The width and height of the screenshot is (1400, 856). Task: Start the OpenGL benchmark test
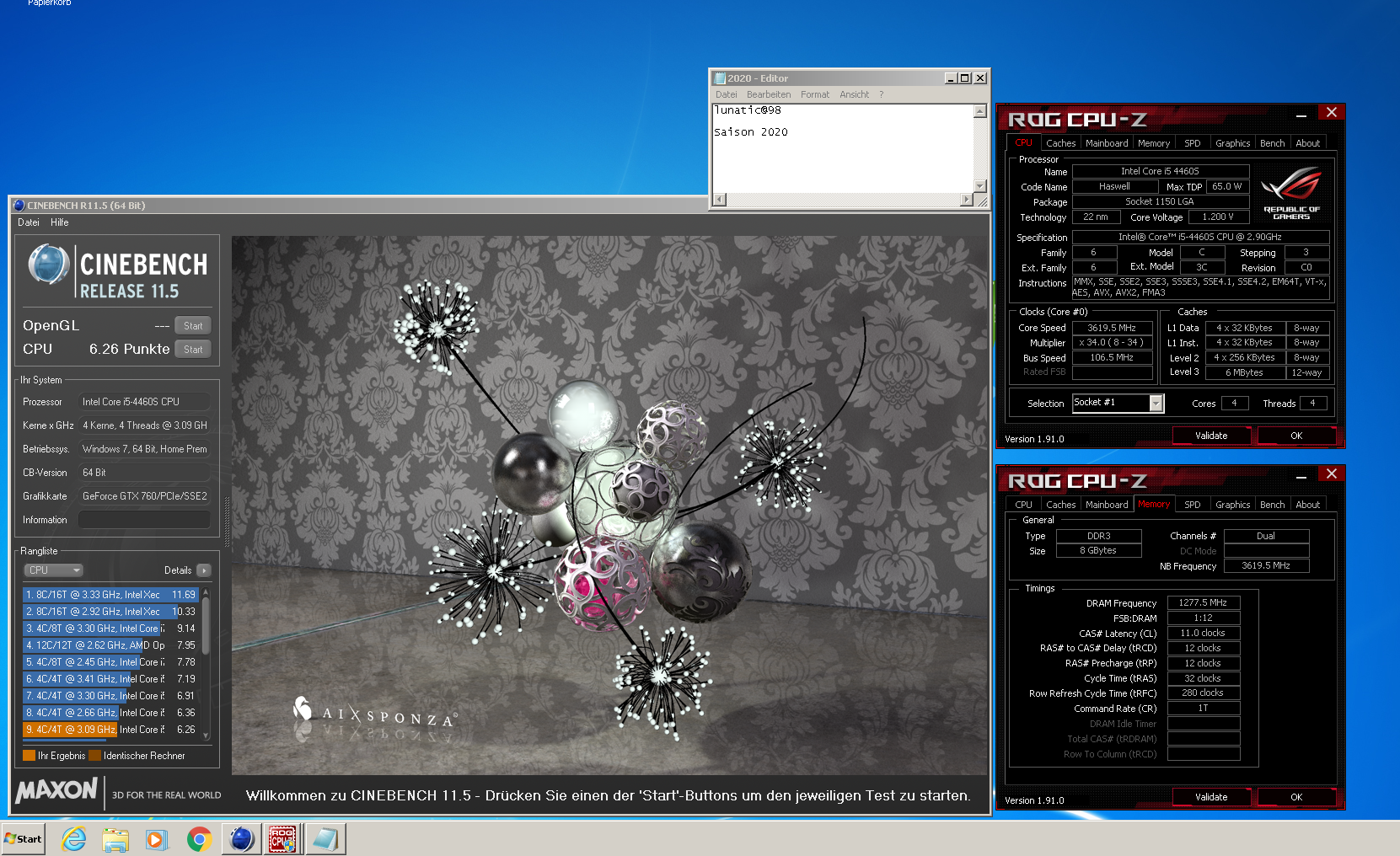(193, 326)
